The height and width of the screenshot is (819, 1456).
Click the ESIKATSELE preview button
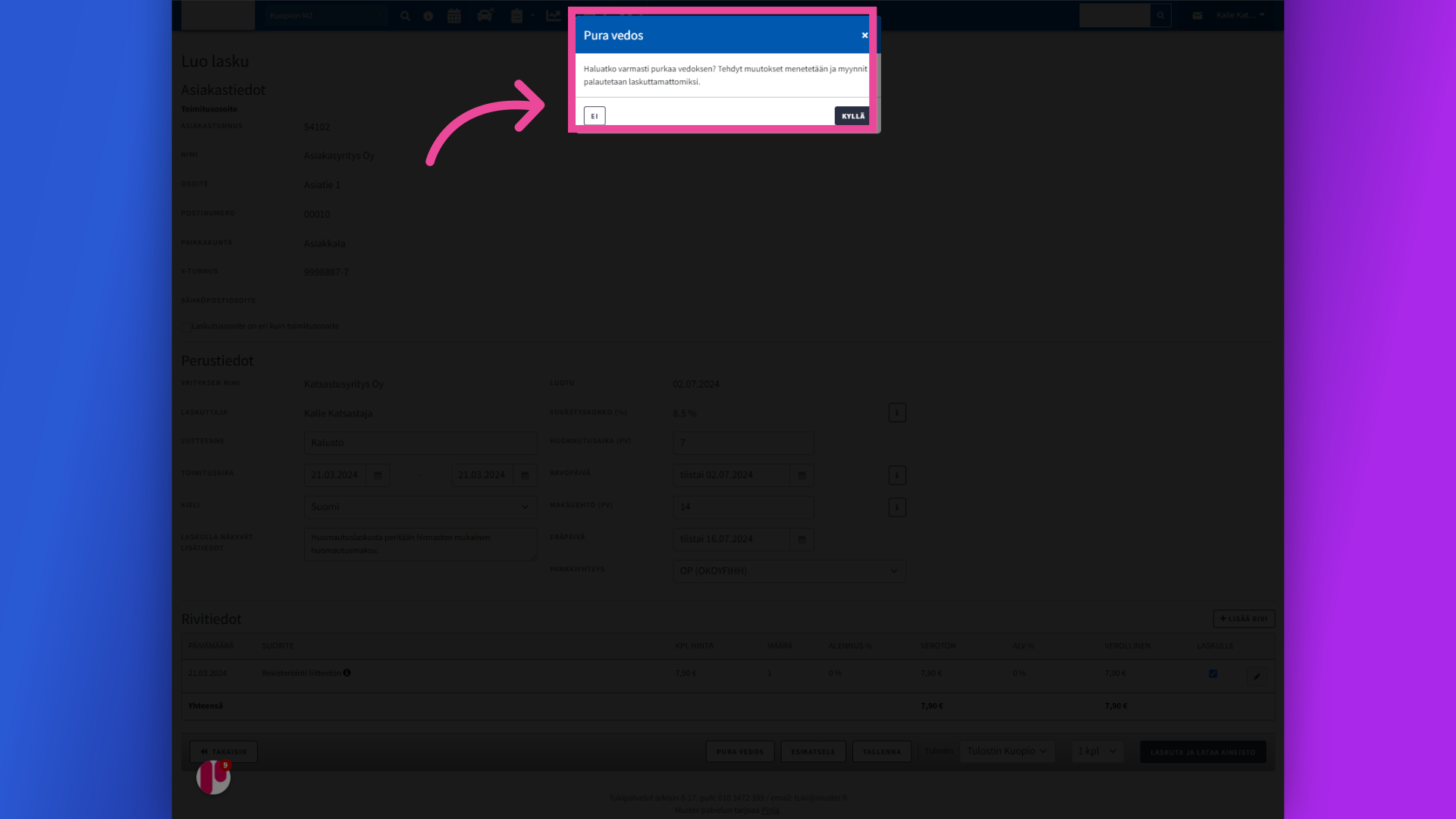point(813,752)
